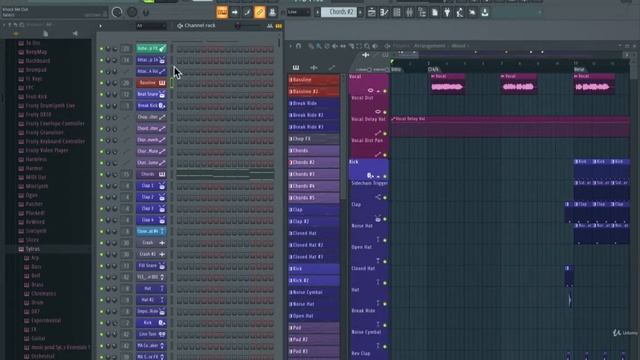Screen dimensions: 640x360
Task: Toggle mute dot on Kick playlist track
Action: [384, 176]
